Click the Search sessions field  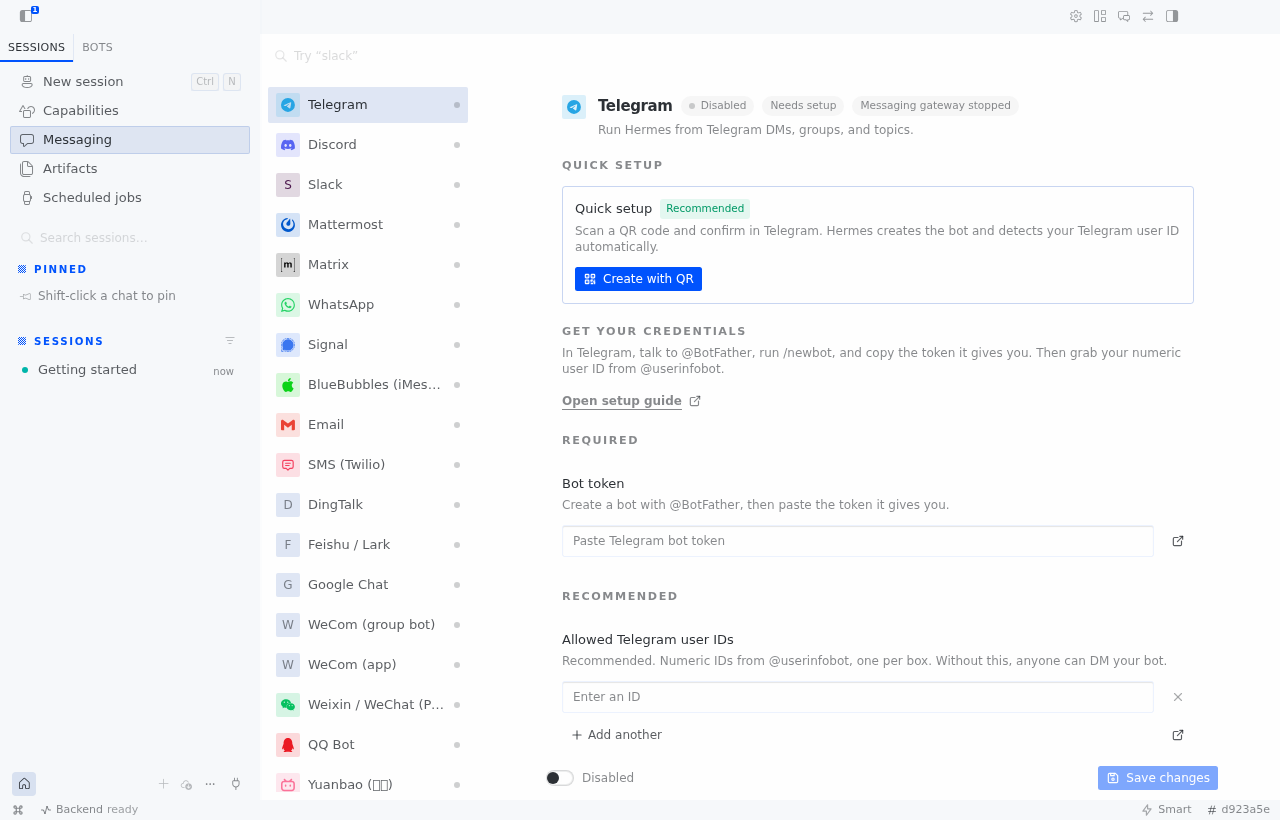point(130,238)
